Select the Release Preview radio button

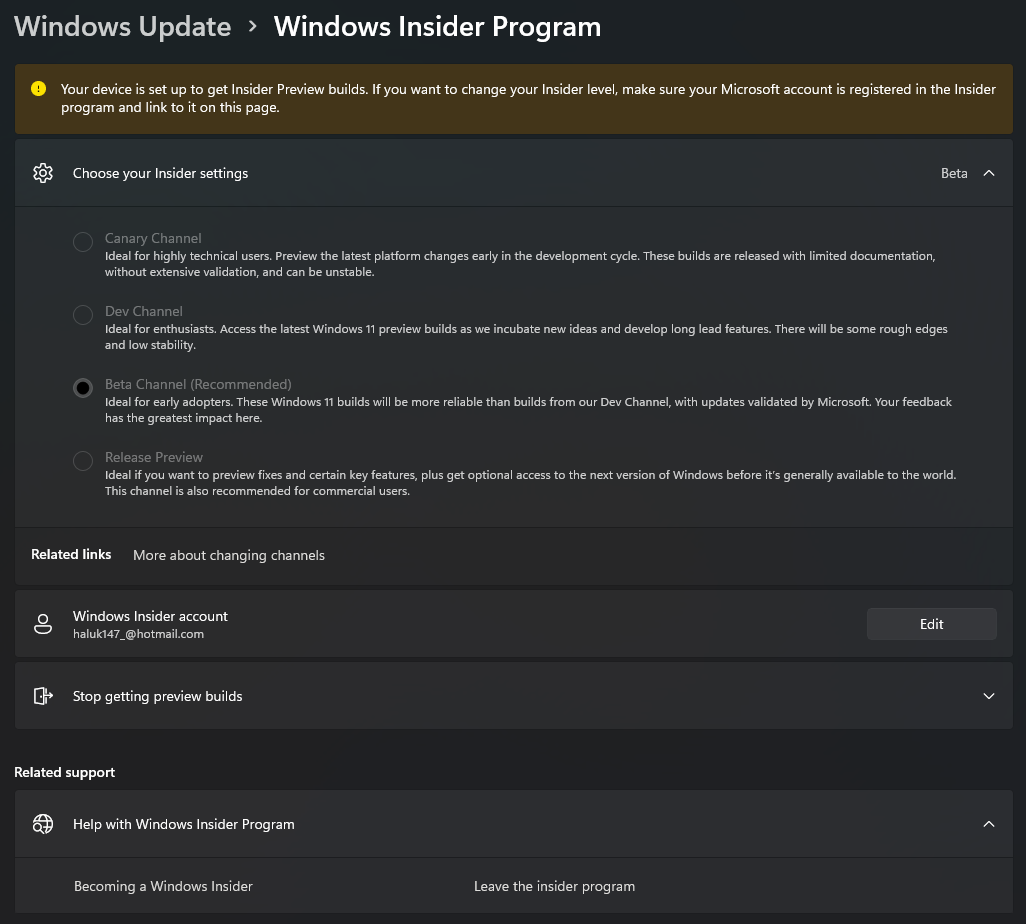click(x=83, y=461)
